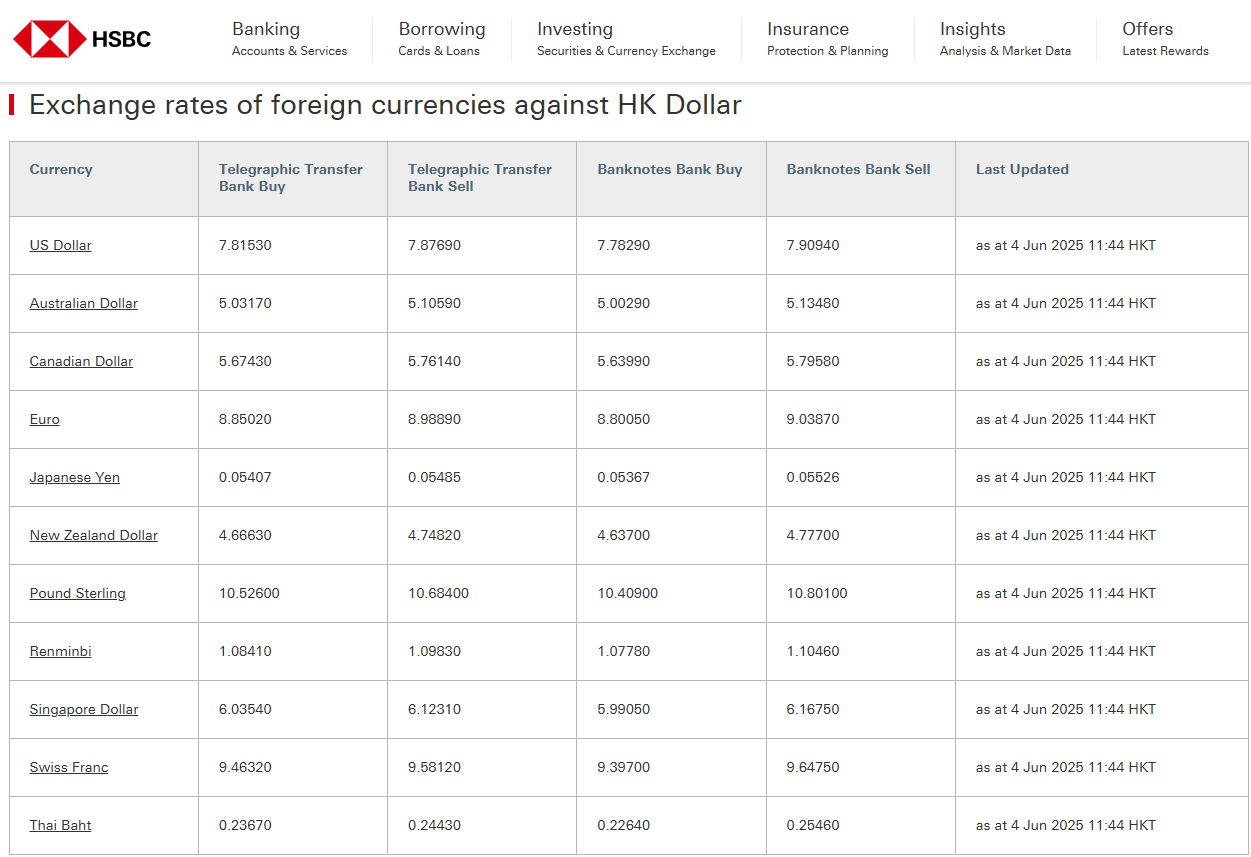Screen dimensions: 1251x857
Task: Click the Telegraphic Transfer Bank Buy header
Action: (290, 178)
